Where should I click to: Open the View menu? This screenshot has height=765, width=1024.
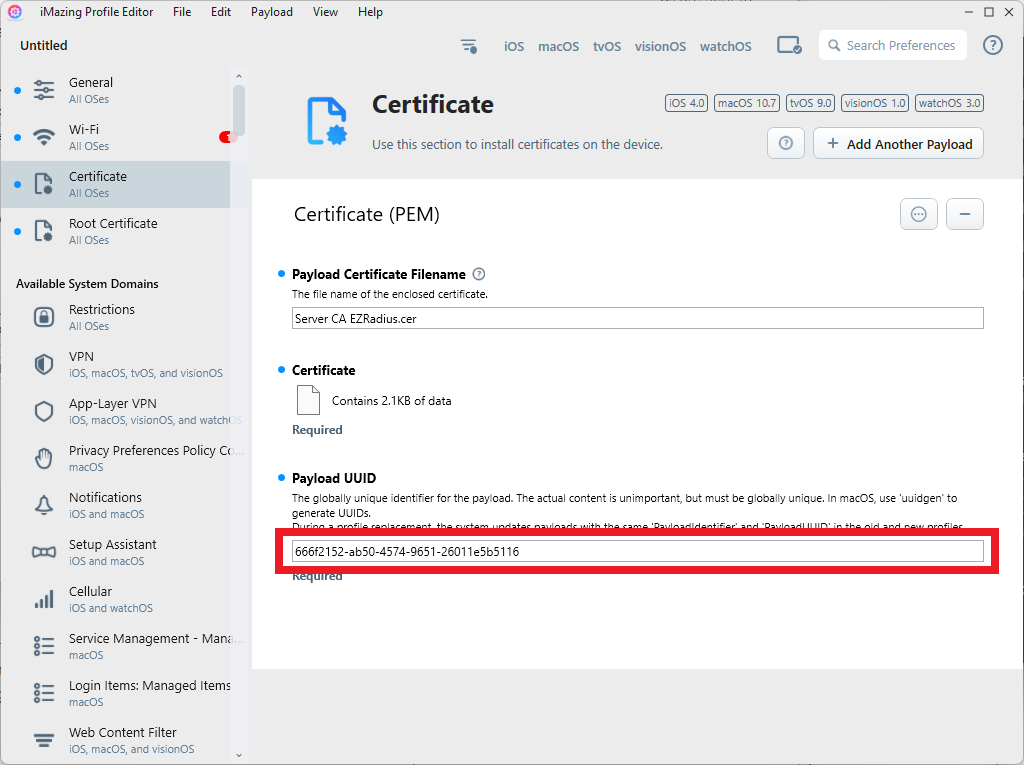pos(325,12)
